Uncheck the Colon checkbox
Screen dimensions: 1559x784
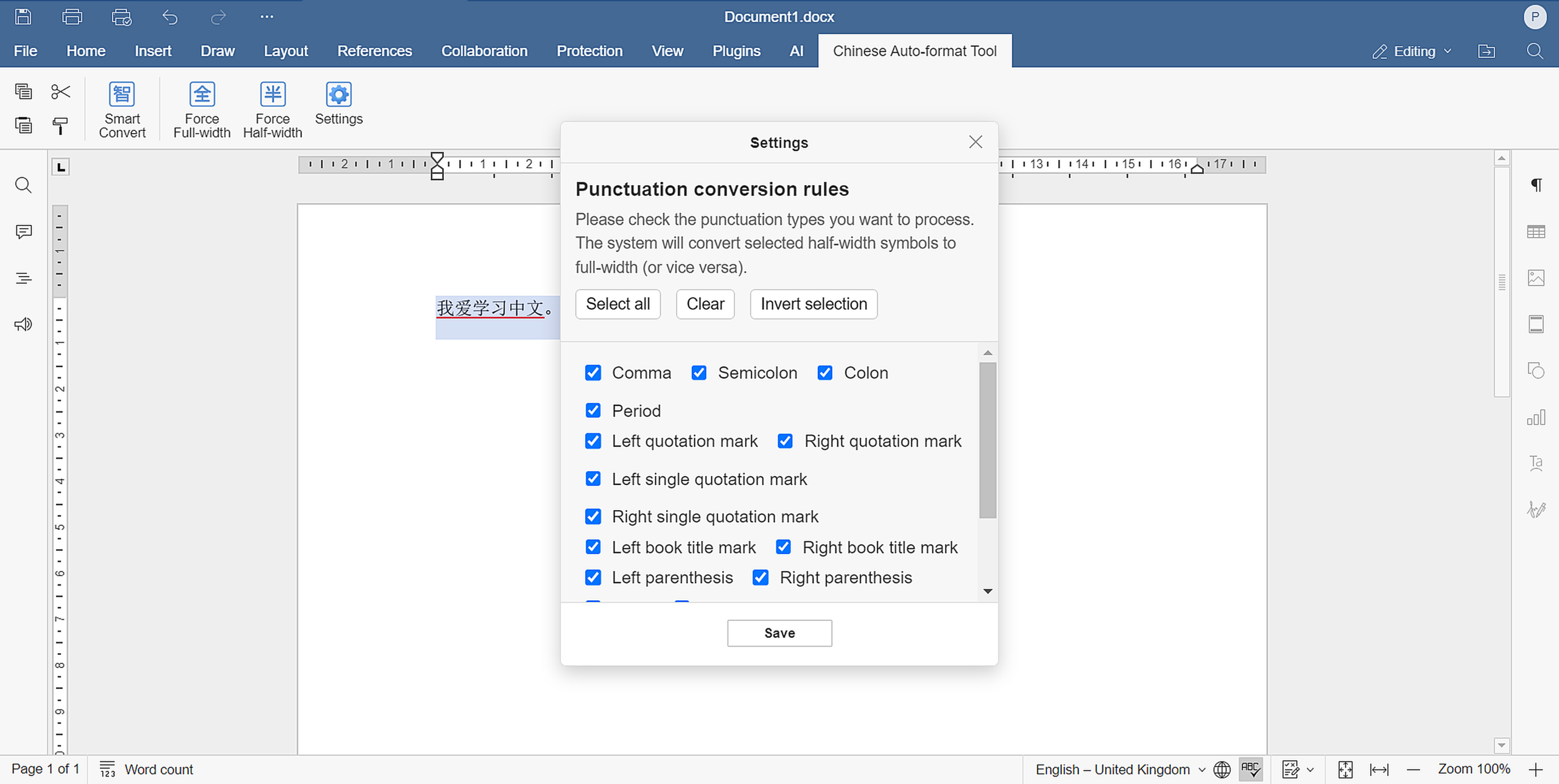point(825,373)
